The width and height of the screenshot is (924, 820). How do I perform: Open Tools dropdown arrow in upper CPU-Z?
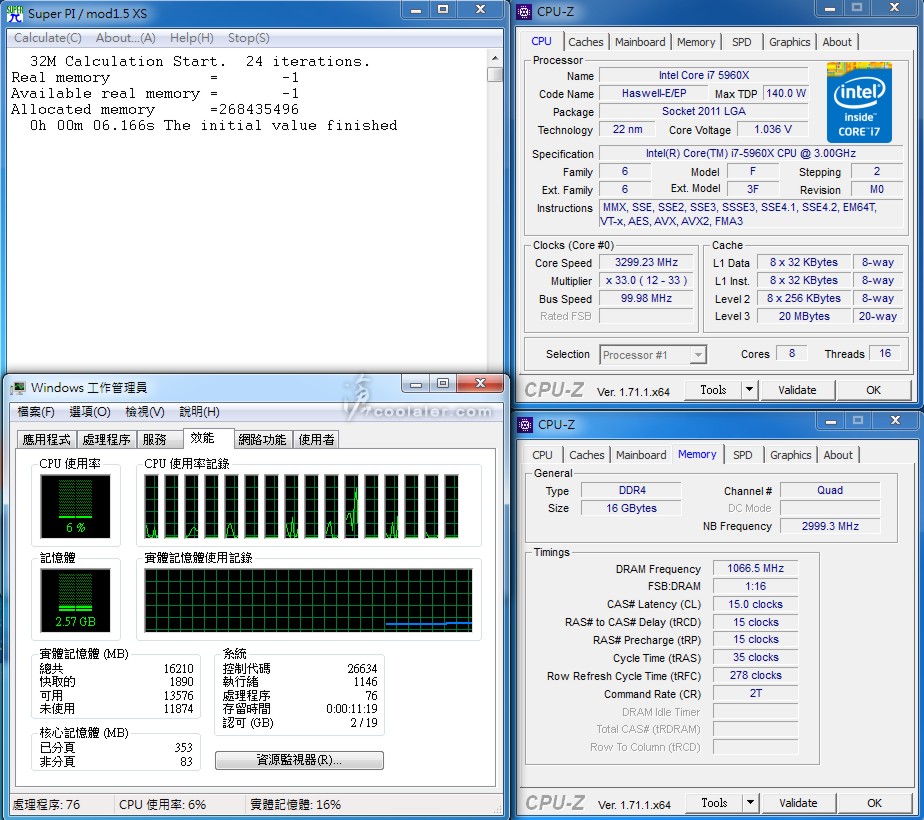coord(749,389)
